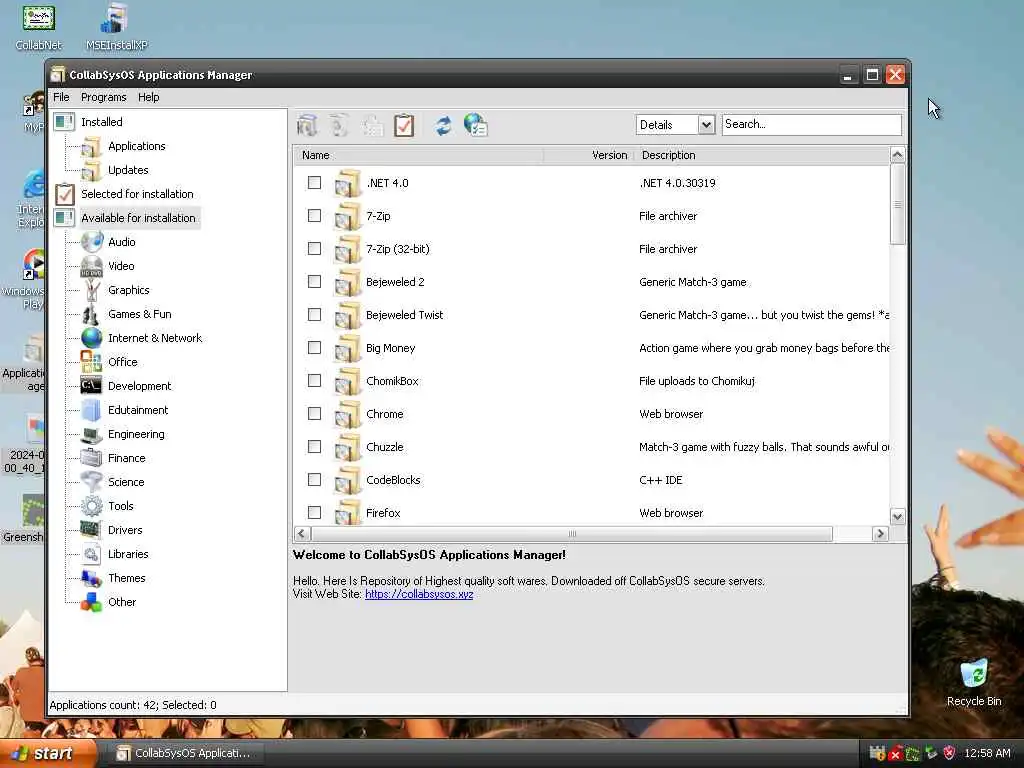Click the red X tray icon

tap(895, 754)
